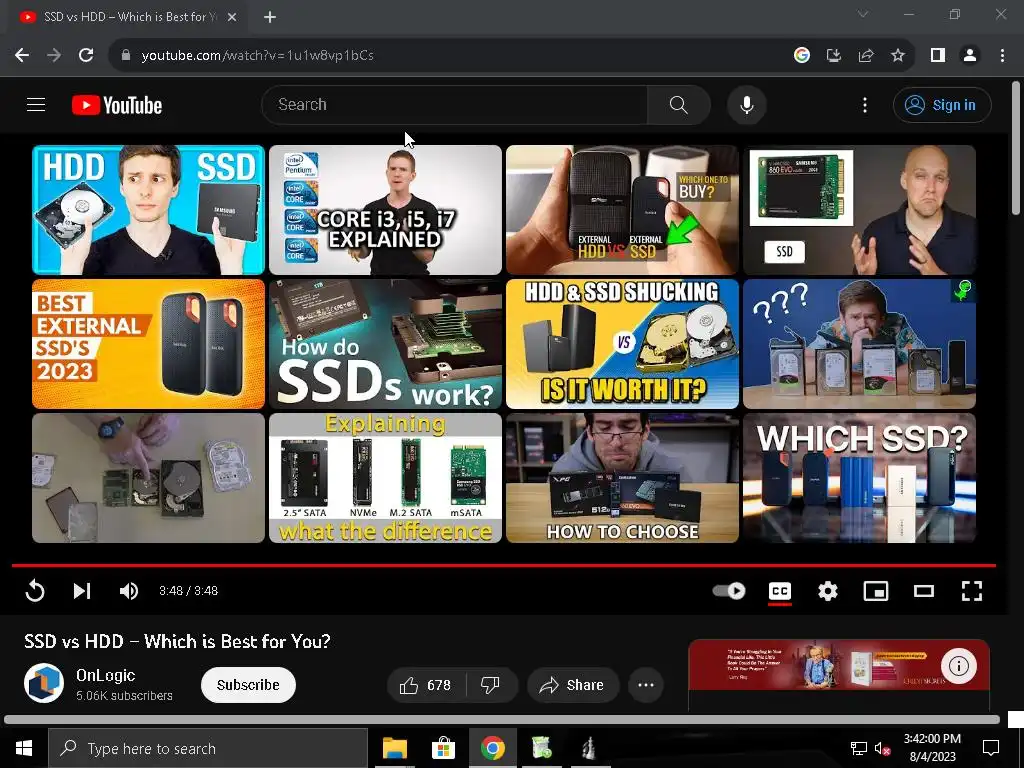Open the Windows notification center
The height and width of the screenshot is (768, 1024).
coord(991,748)
